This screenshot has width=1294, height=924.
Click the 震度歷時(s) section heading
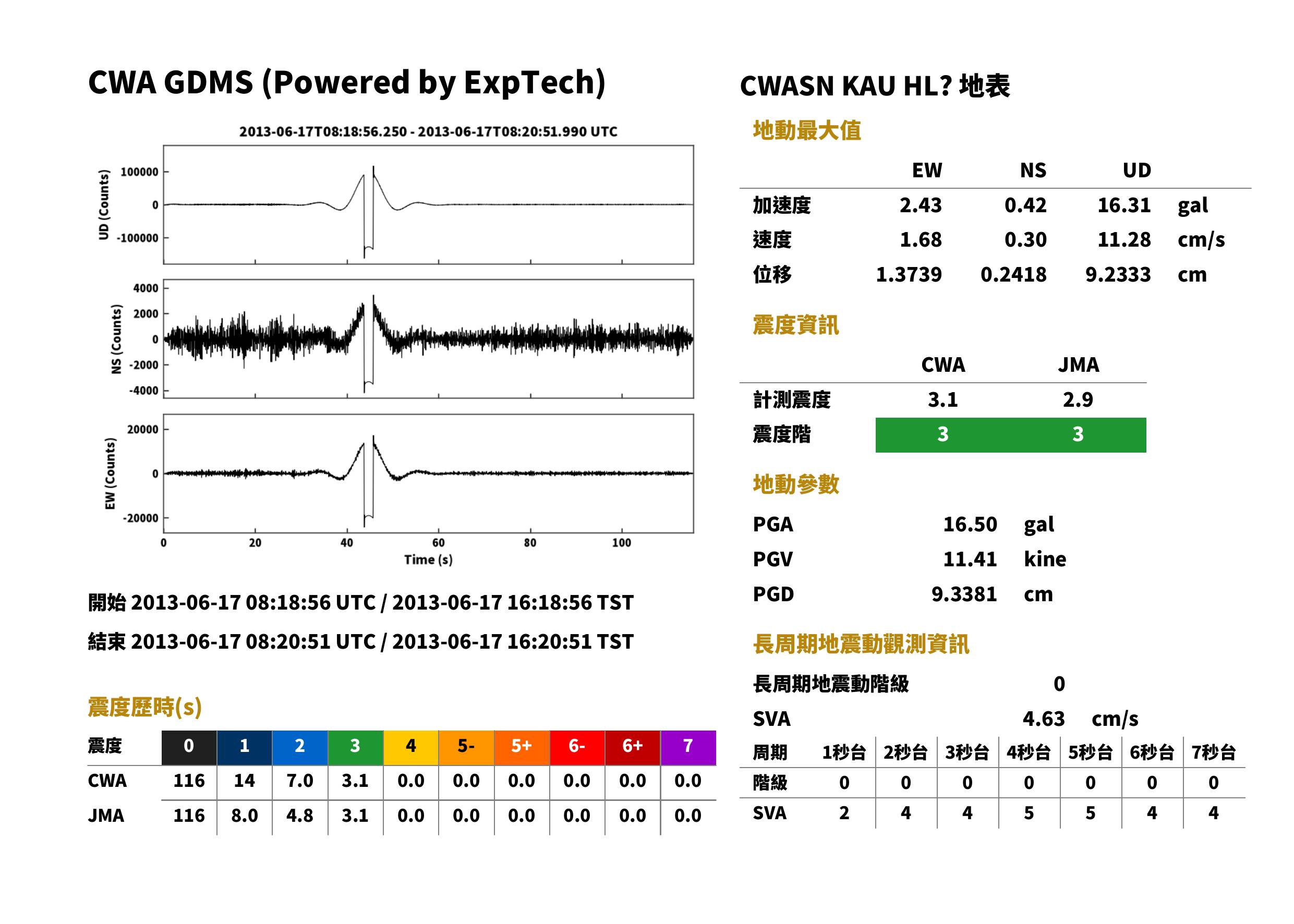(144, 707)
